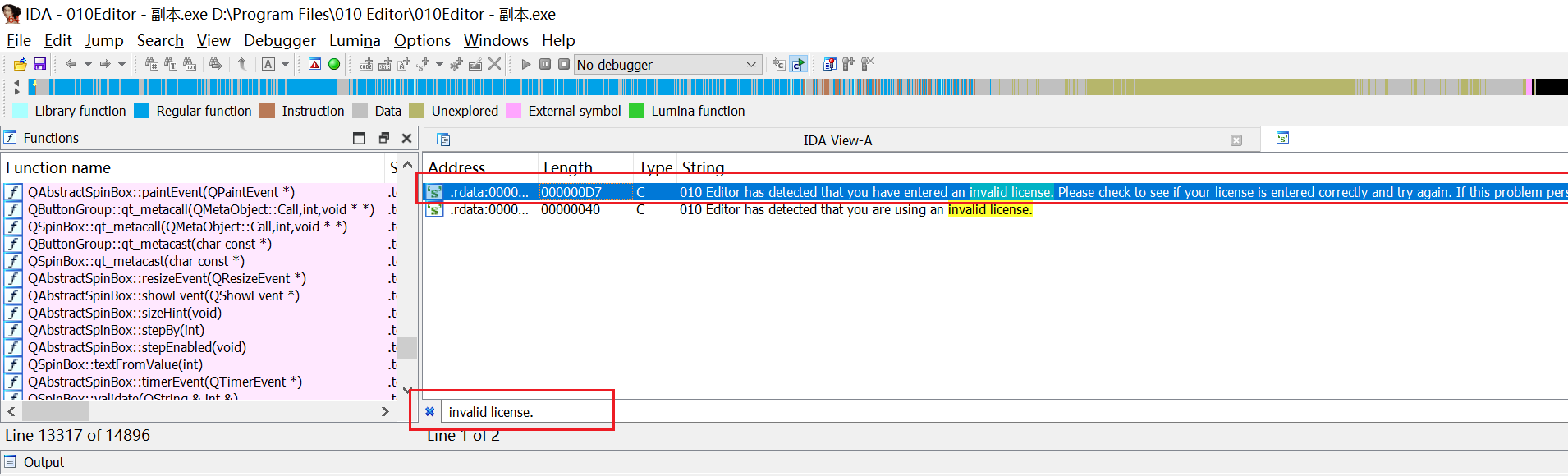Clear the filter with blue X icon
The image size is (1568, 476).
(430, 412)
